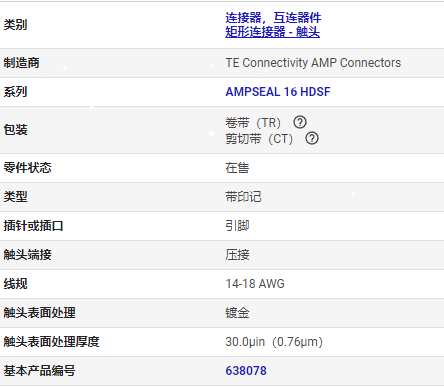
Task: Open help icon next to 剪切带 (CT)
Action: [312, 138]
